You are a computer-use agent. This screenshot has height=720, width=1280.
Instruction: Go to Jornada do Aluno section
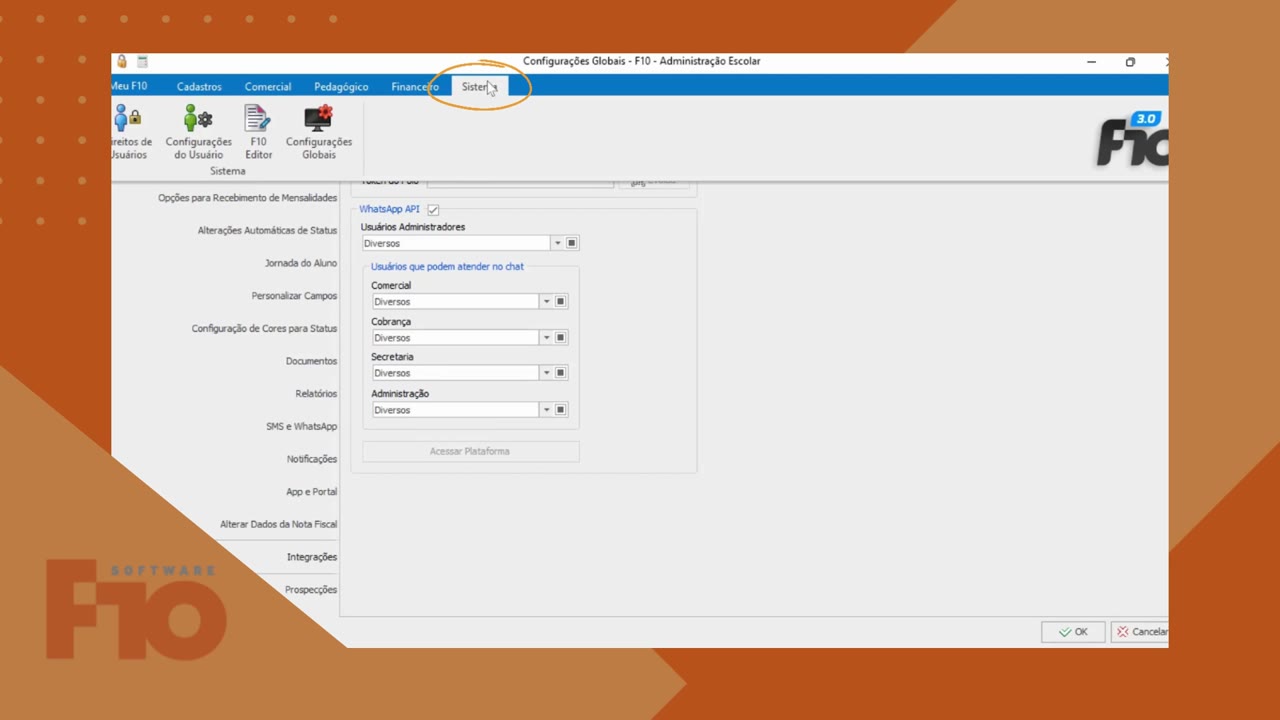click(x=301, y=263)
